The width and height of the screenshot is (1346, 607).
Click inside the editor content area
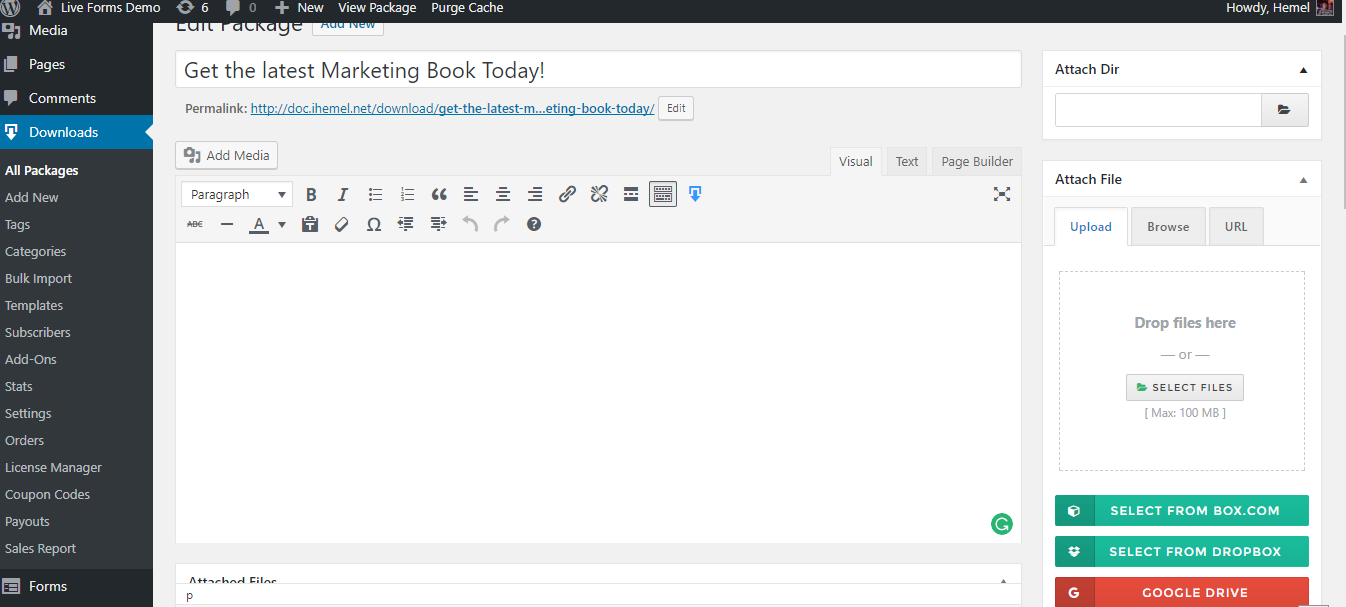[598, 392]
